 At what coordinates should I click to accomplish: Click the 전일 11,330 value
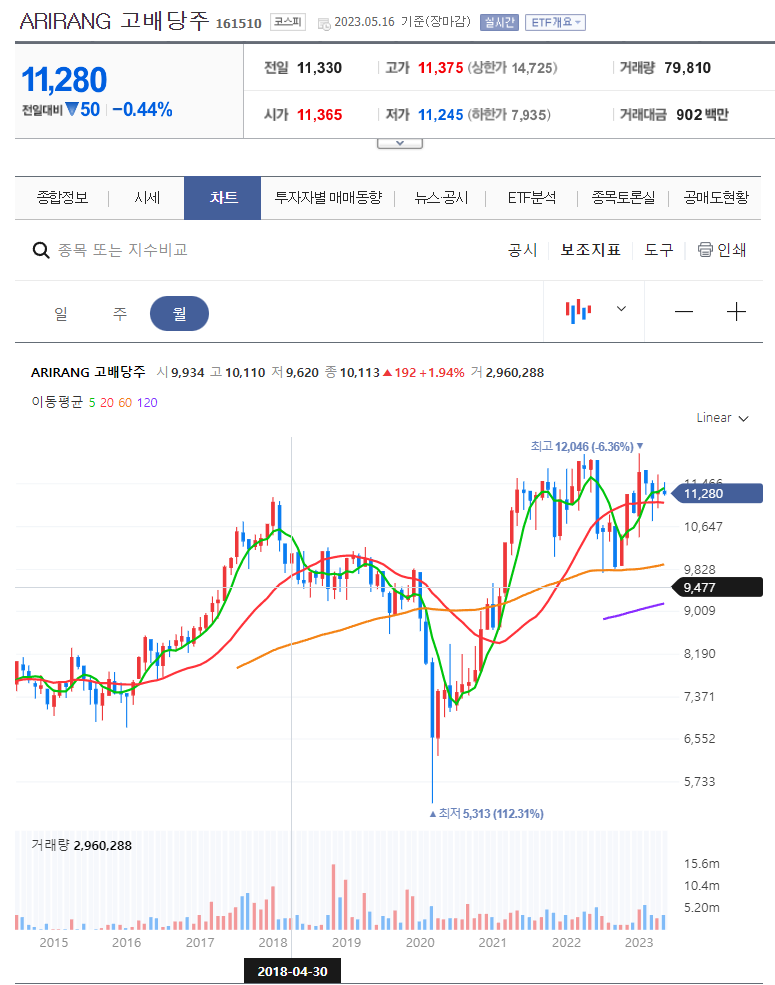[320, 68]
